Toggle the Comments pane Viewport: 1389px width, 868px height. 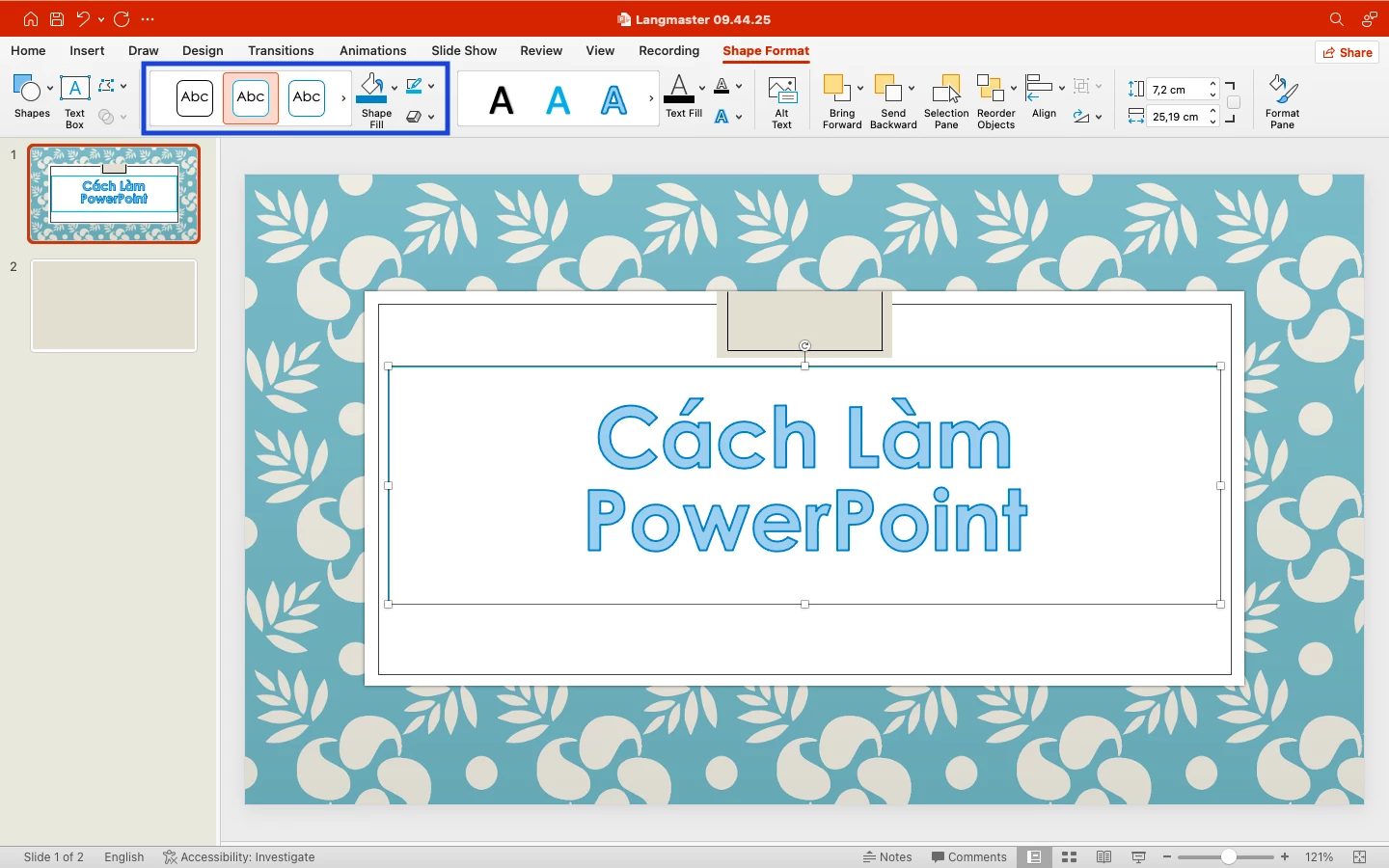pos(969,856)
